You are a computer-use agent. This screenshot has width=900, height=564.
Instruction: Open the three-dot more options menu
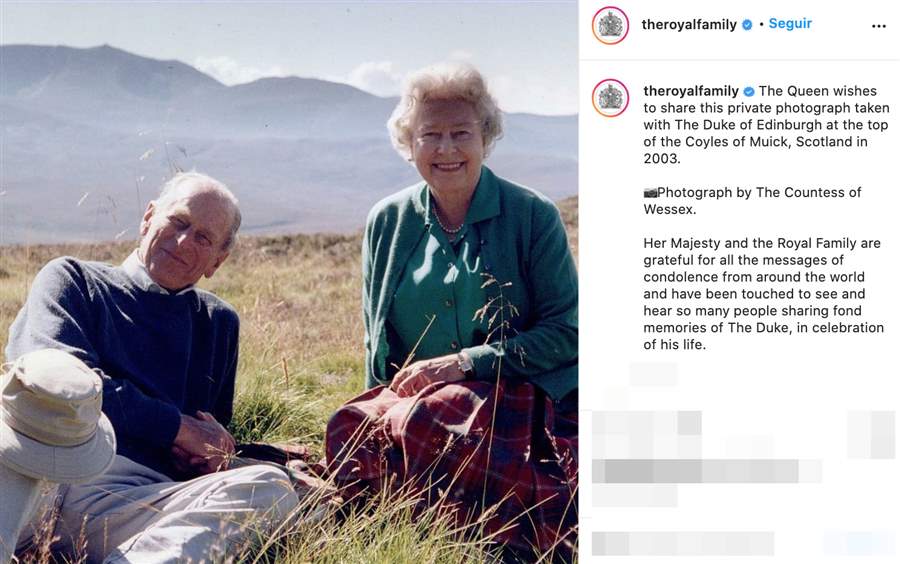tap(878, 26)
